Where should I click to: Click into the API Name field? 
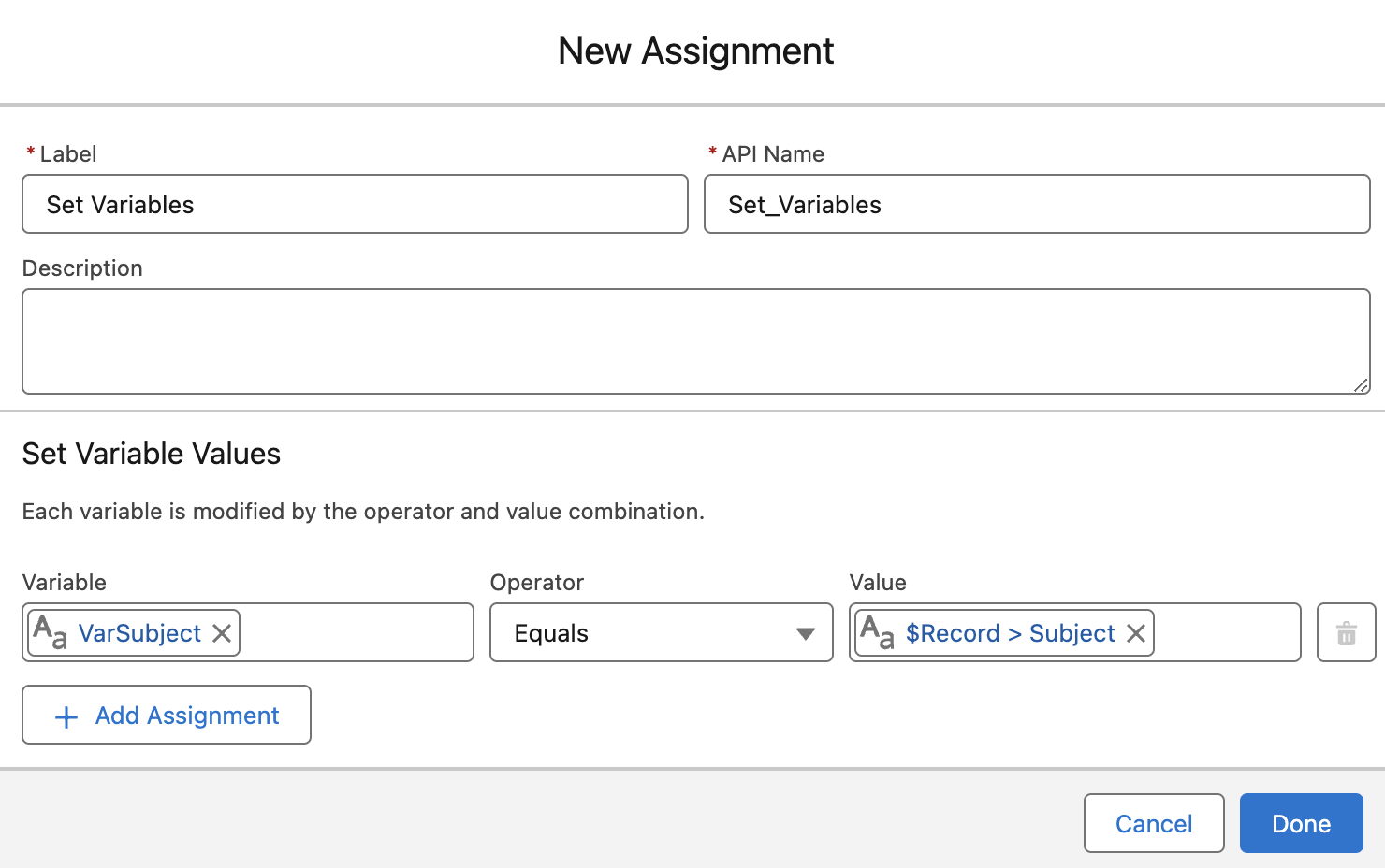click(x=1037, y=204)
